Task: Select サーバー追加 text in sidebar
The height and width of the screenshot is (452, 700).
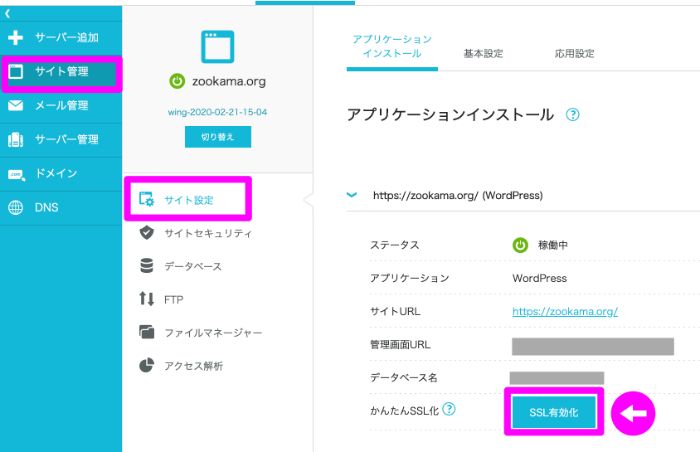Action: 67,38
